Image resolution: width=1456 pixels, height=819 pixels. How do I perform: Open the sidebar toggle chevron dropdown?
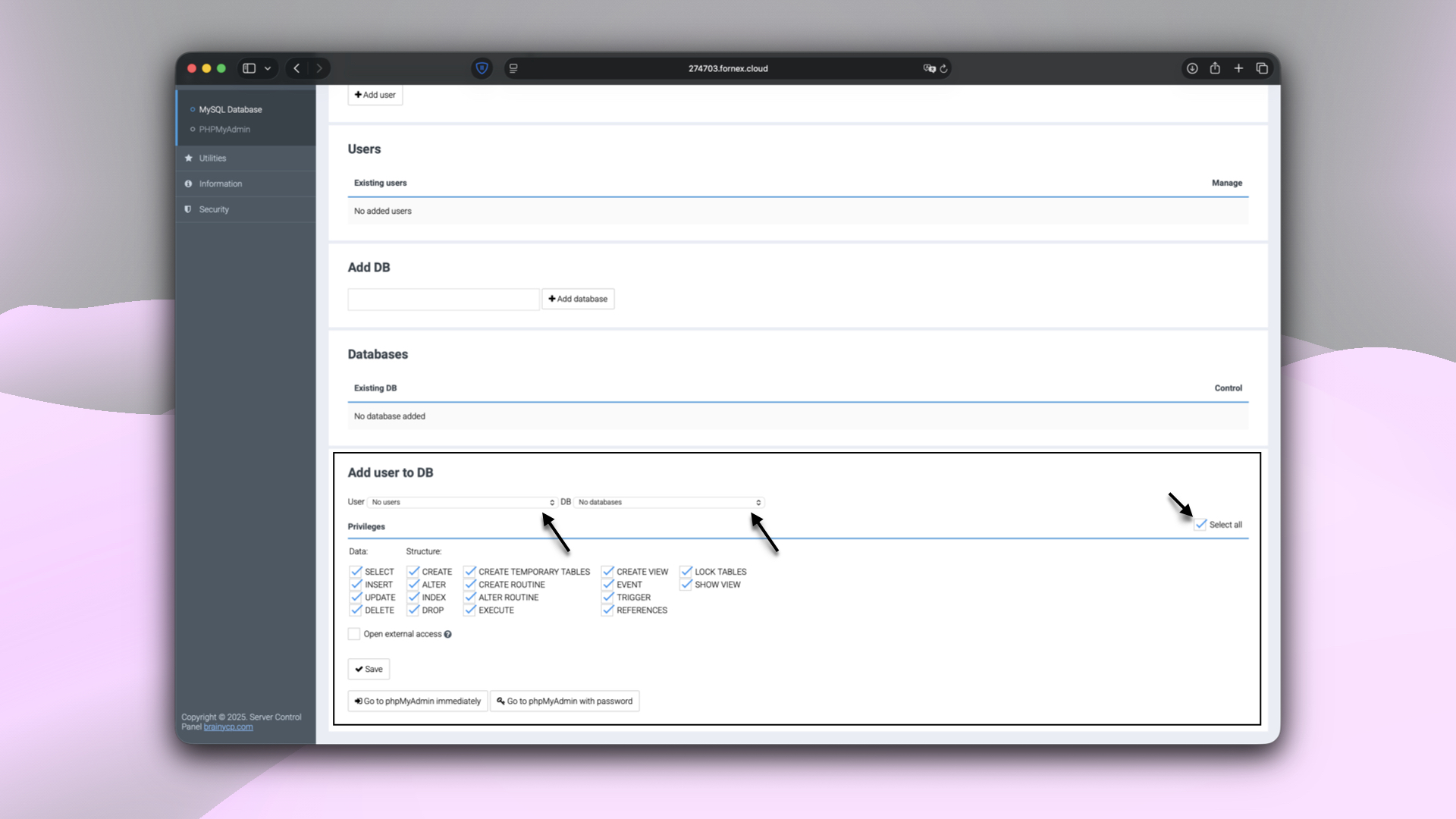(267, 68)
